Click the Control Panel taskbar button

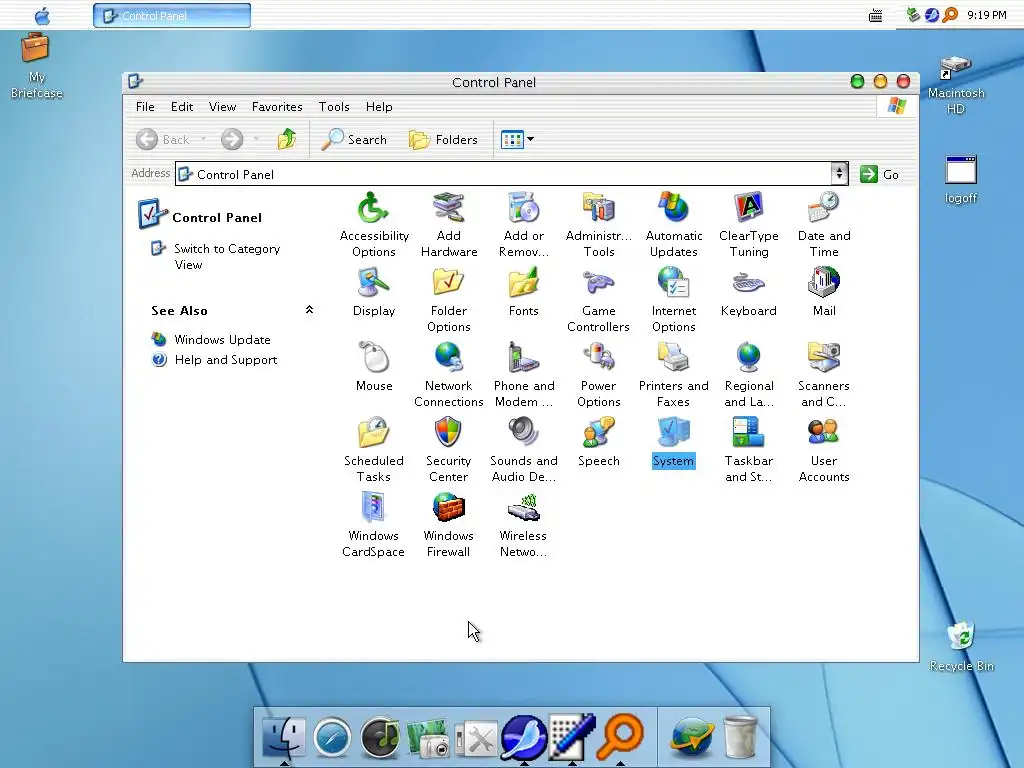172,16
